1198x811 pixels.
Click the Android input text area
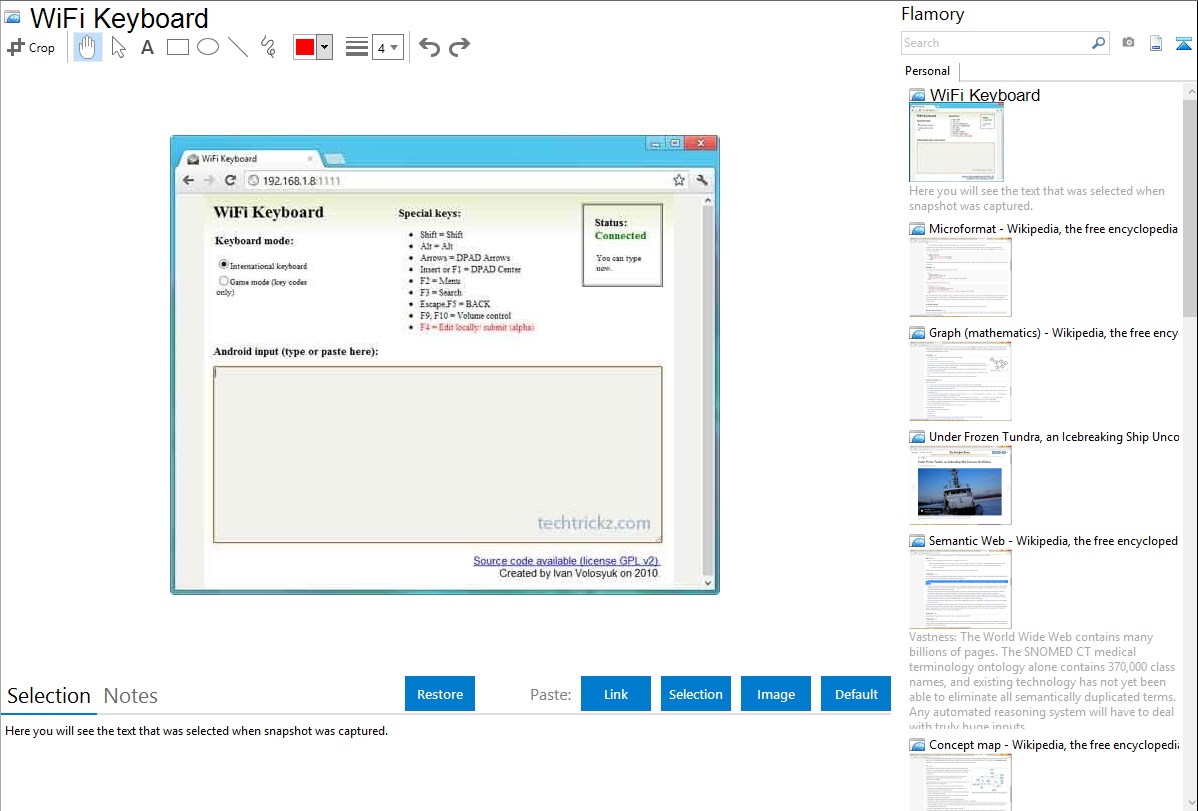coord(438,454)
